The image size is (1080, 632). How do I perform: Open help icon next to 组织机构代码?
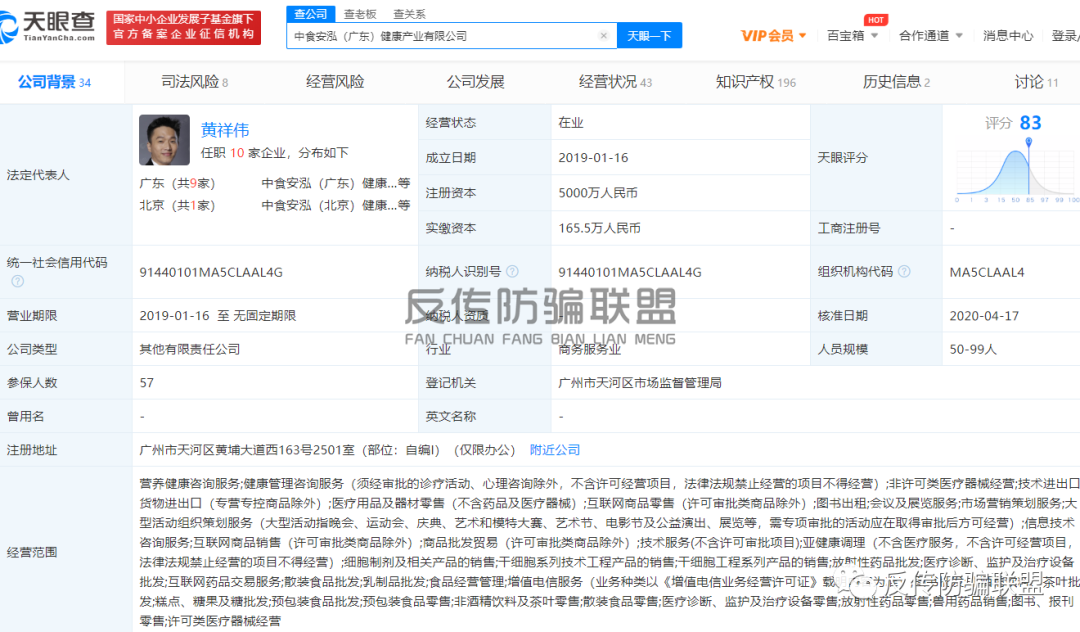coord(904,271)
